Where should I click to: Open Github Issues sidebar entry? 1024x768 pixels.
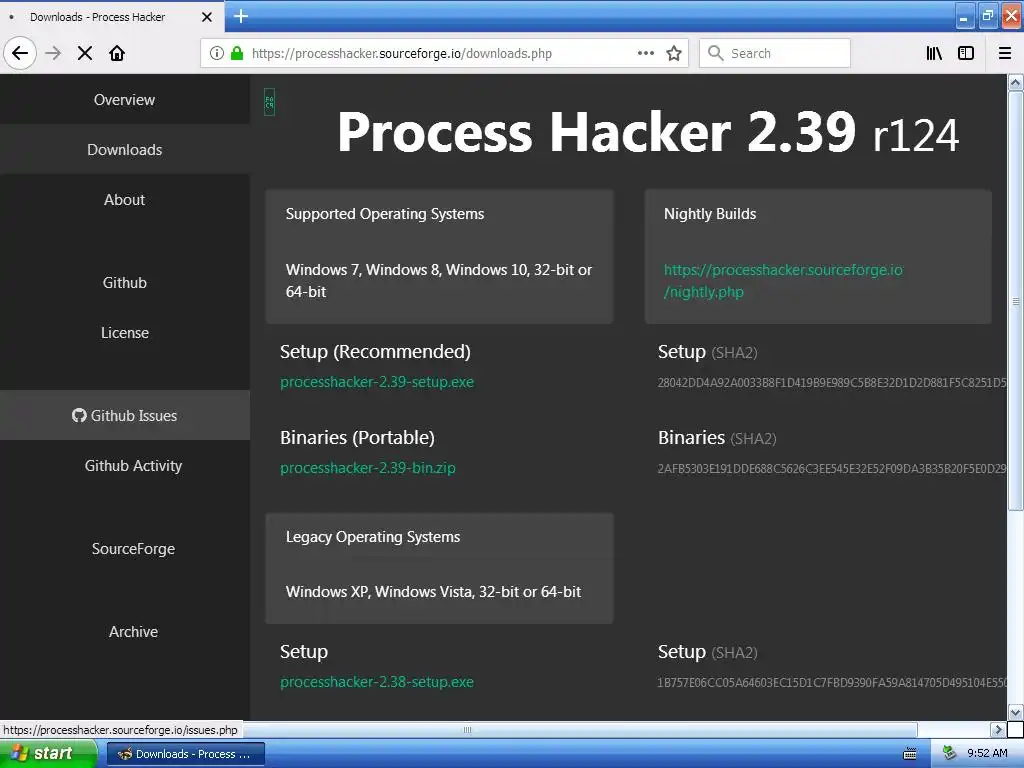tap(124, 415)
